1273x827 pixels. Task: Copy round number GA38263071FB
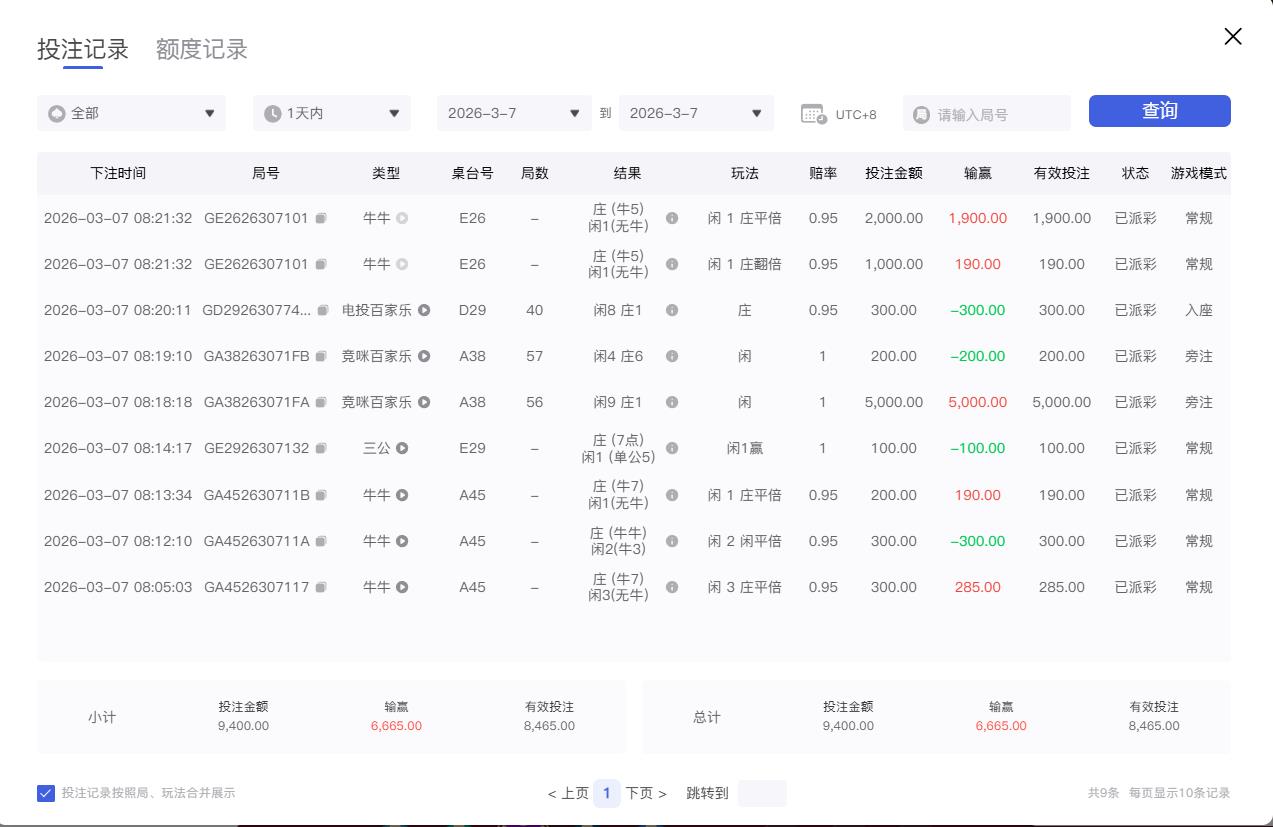[x=321, y=357]
